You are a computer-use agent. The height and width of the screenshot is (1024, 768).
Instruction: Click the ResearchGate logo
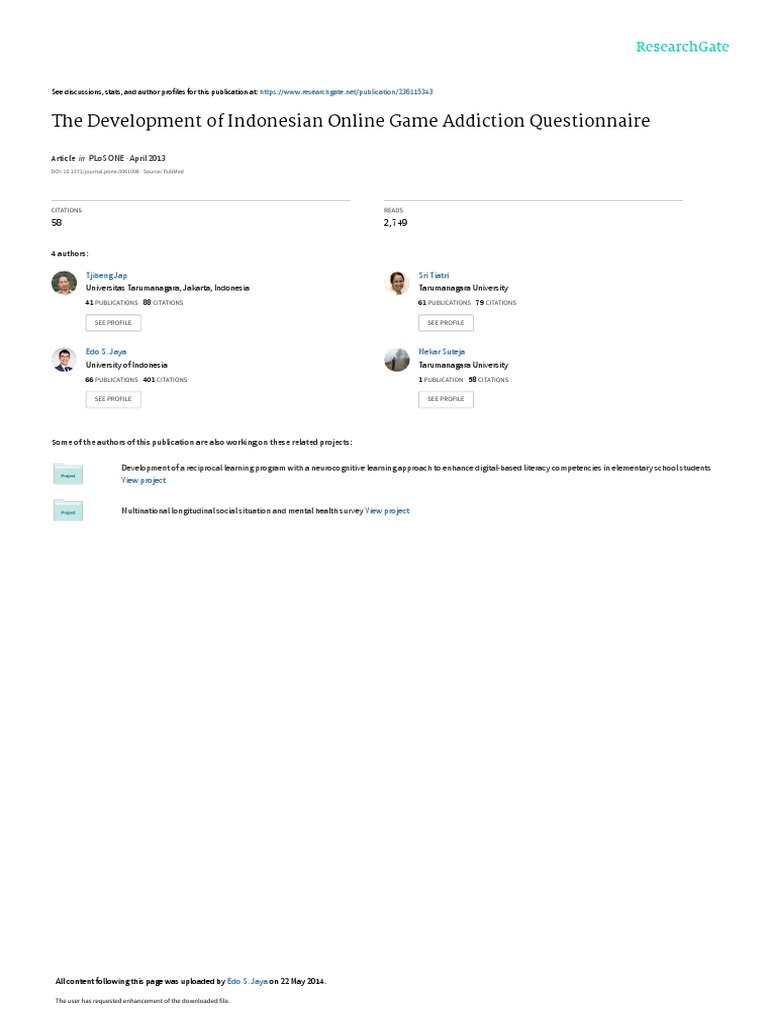coord(682,47)
